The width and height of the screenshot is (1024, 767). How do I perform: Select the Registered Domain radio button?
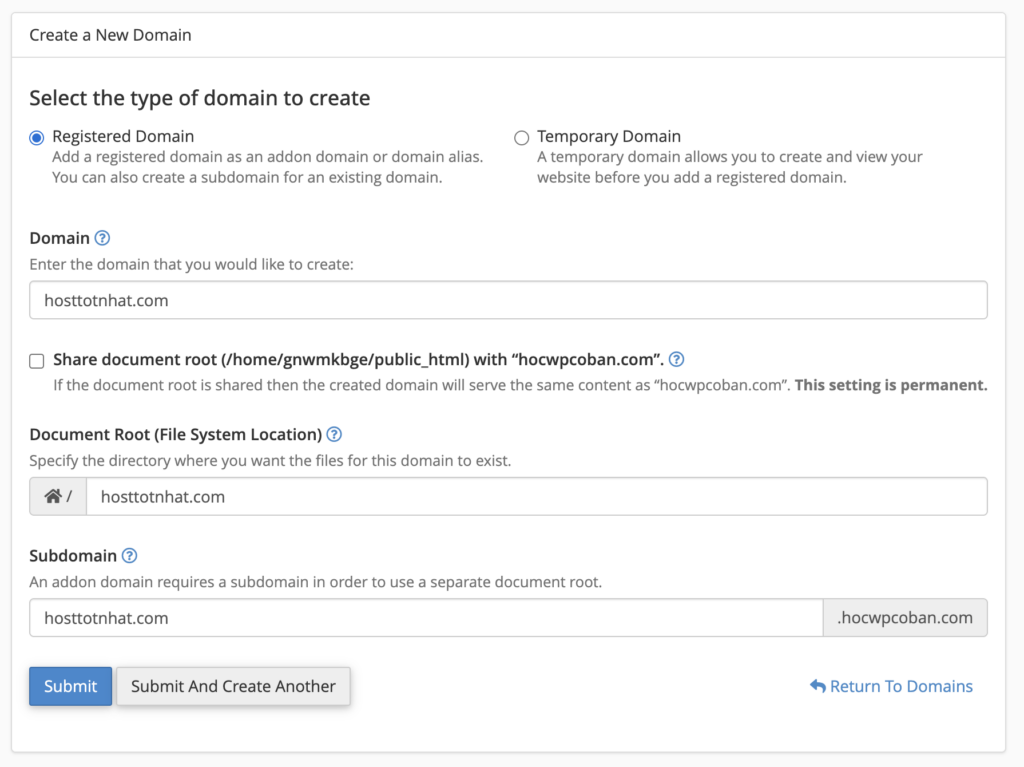37,137
